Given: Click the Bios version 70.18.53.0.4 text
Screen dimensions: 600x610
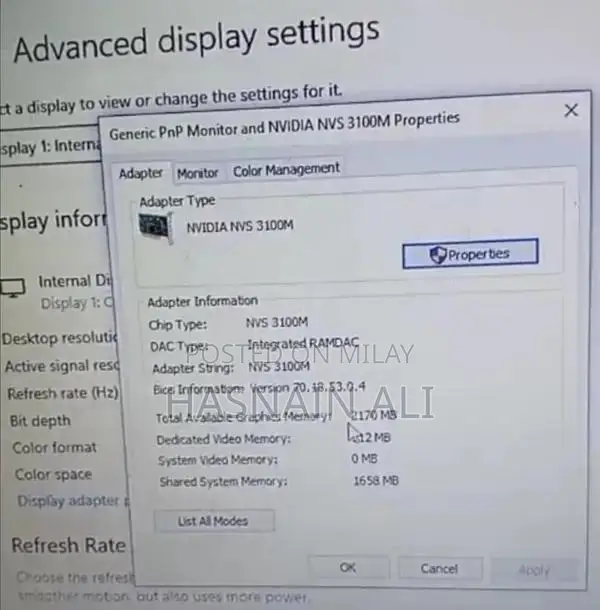Looking at the screenshot, I should pyautogui.click(x=308, y=387).
